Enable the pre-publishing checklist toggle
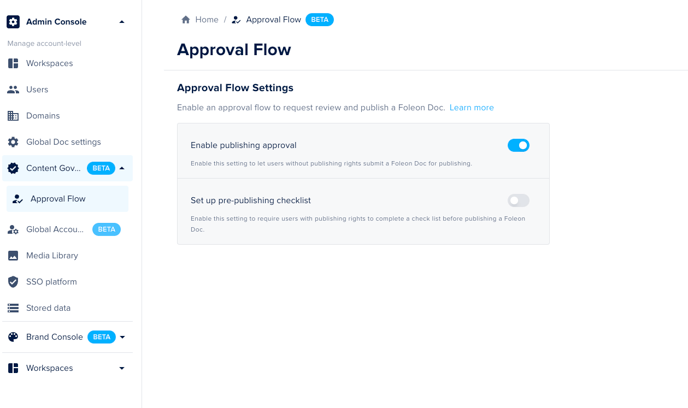Image resolution: width=688 pixels, height=408 pixels. point(518,200)
